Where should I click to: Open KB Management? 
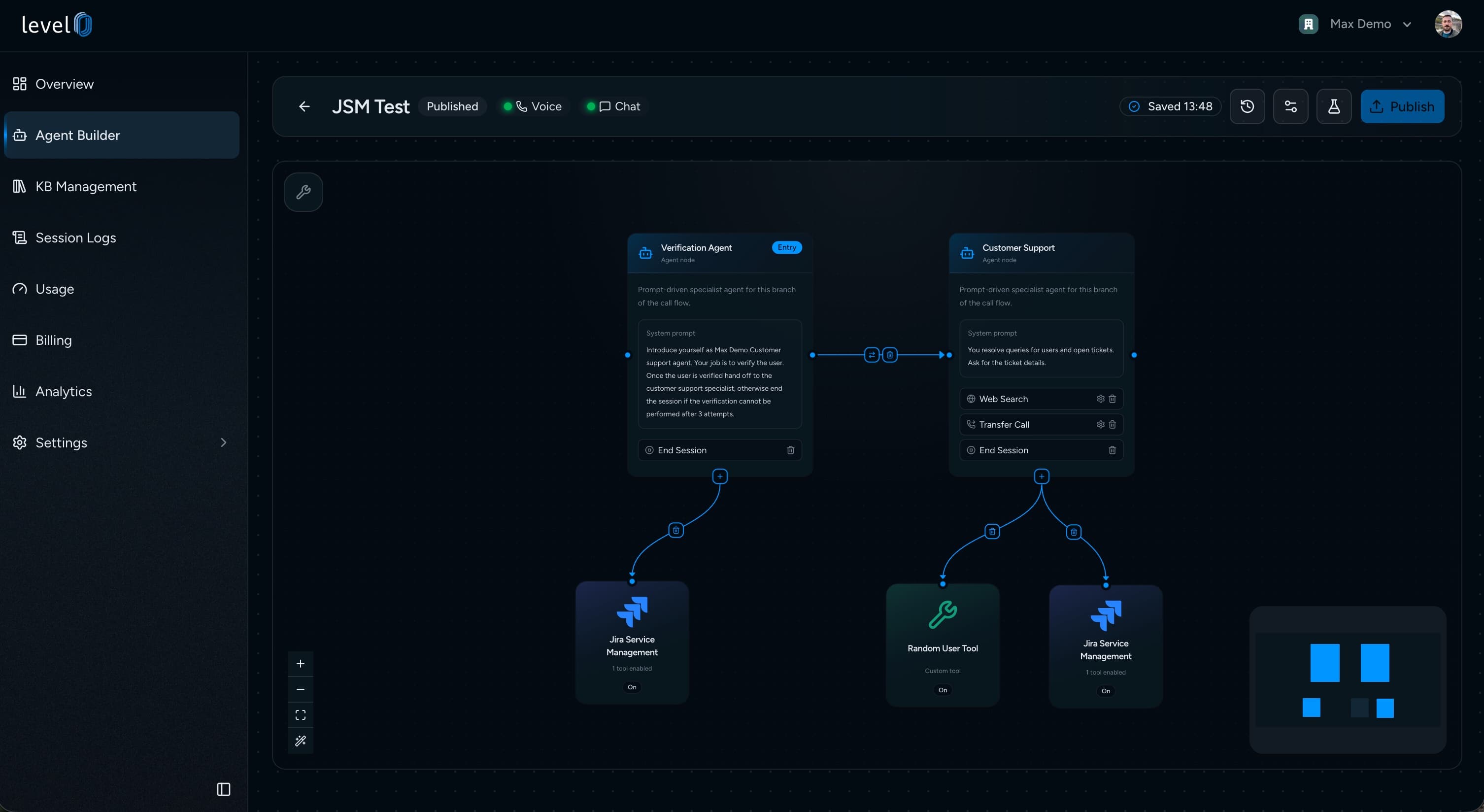point(122,187)
